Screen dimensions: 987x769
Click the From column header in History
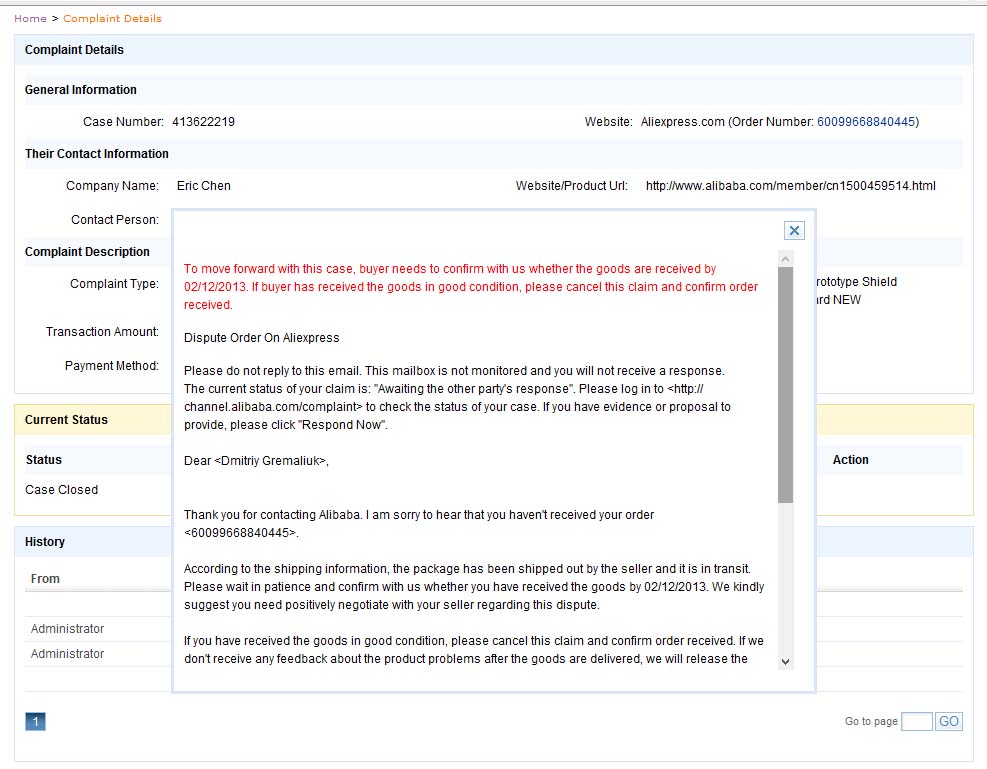coord(45,579)
